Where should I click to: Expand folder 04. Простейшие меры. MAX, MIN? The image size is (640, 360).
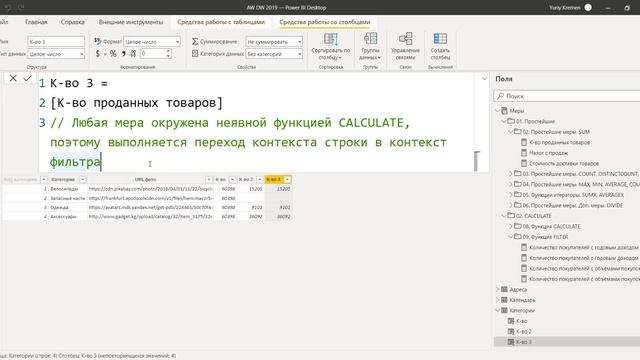click(511, 184)
